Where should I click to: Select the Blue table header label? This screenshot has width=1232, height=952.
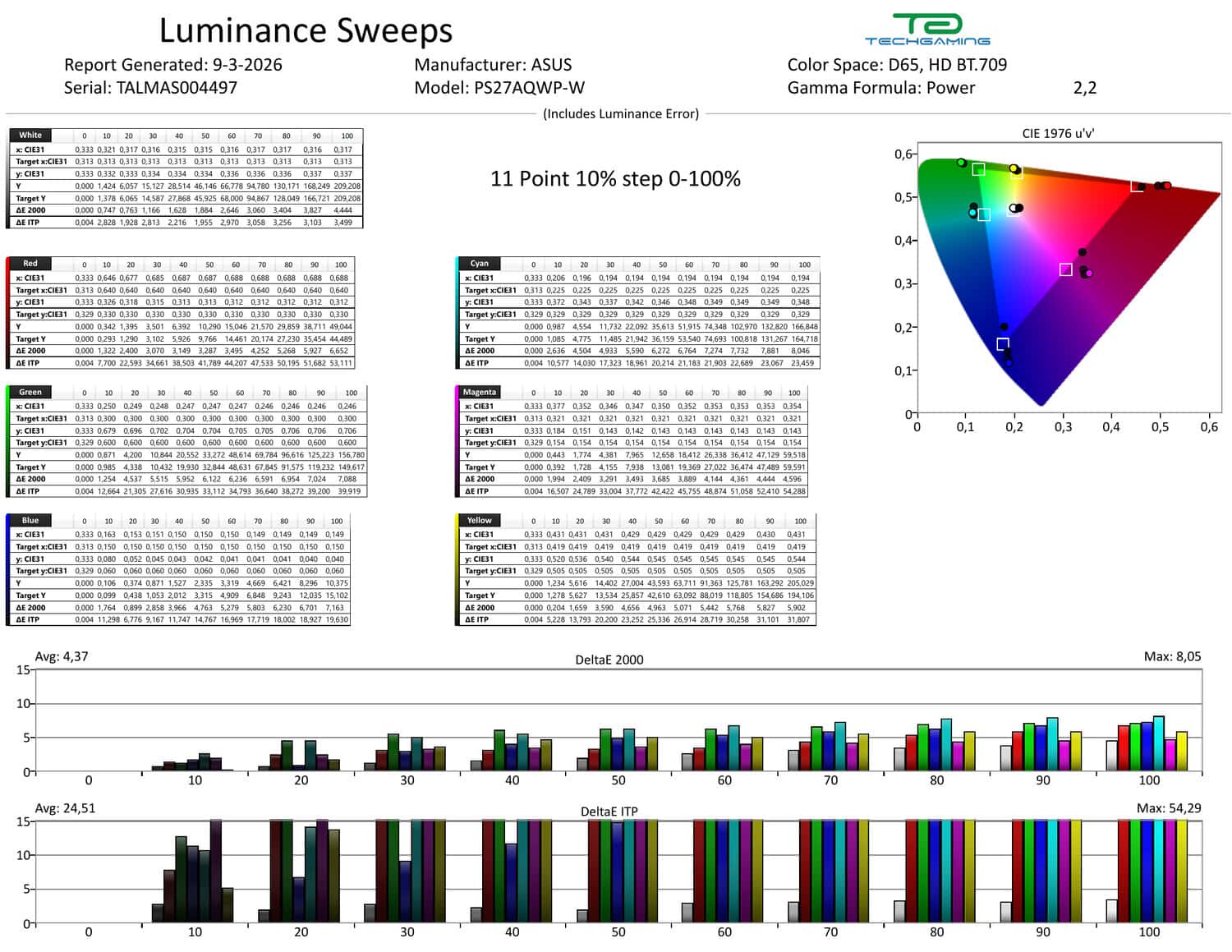pyautogui.click(x=30, y=521)
